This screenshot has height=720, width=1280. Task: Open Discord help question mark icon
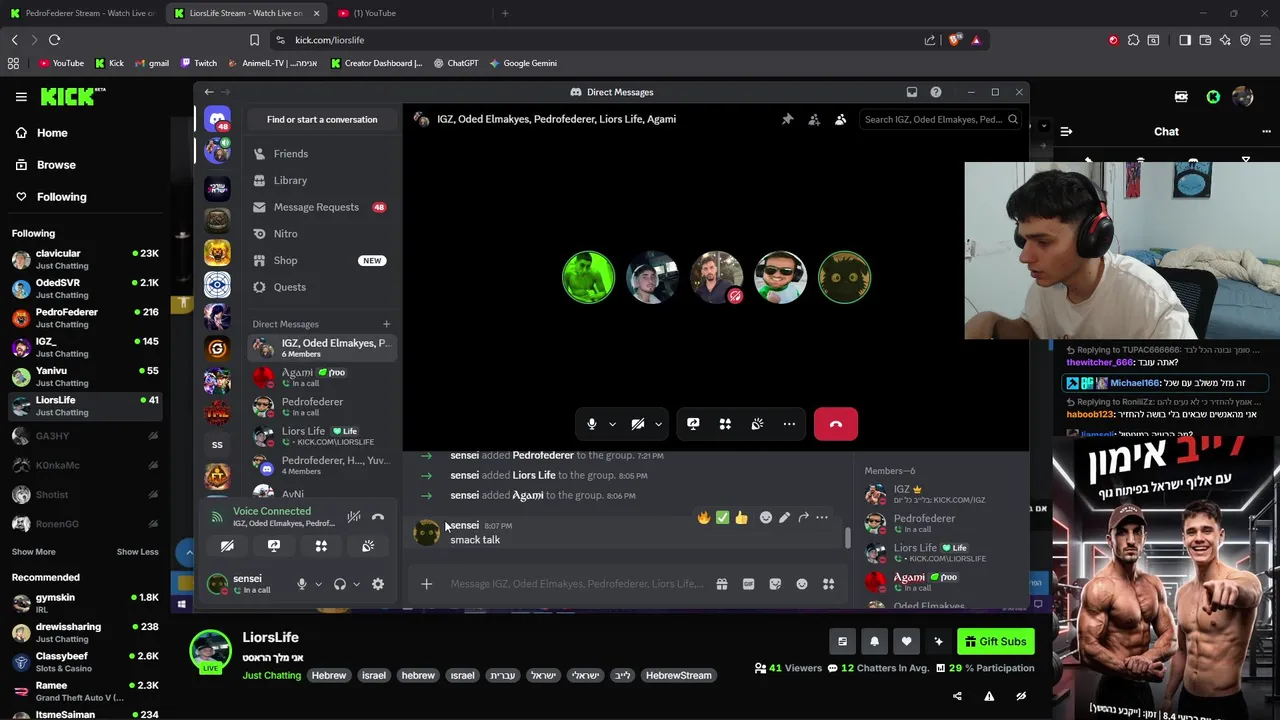coord(936,92)
